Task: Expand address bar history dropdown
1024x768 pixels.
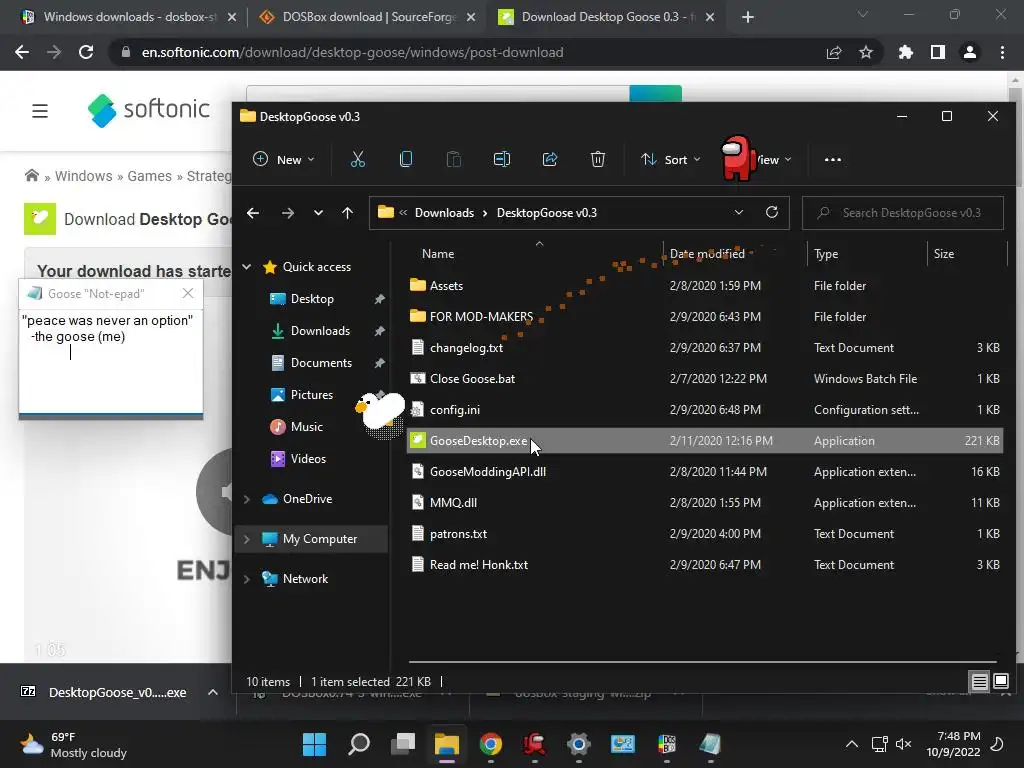Action: click(x=739, y=212)
